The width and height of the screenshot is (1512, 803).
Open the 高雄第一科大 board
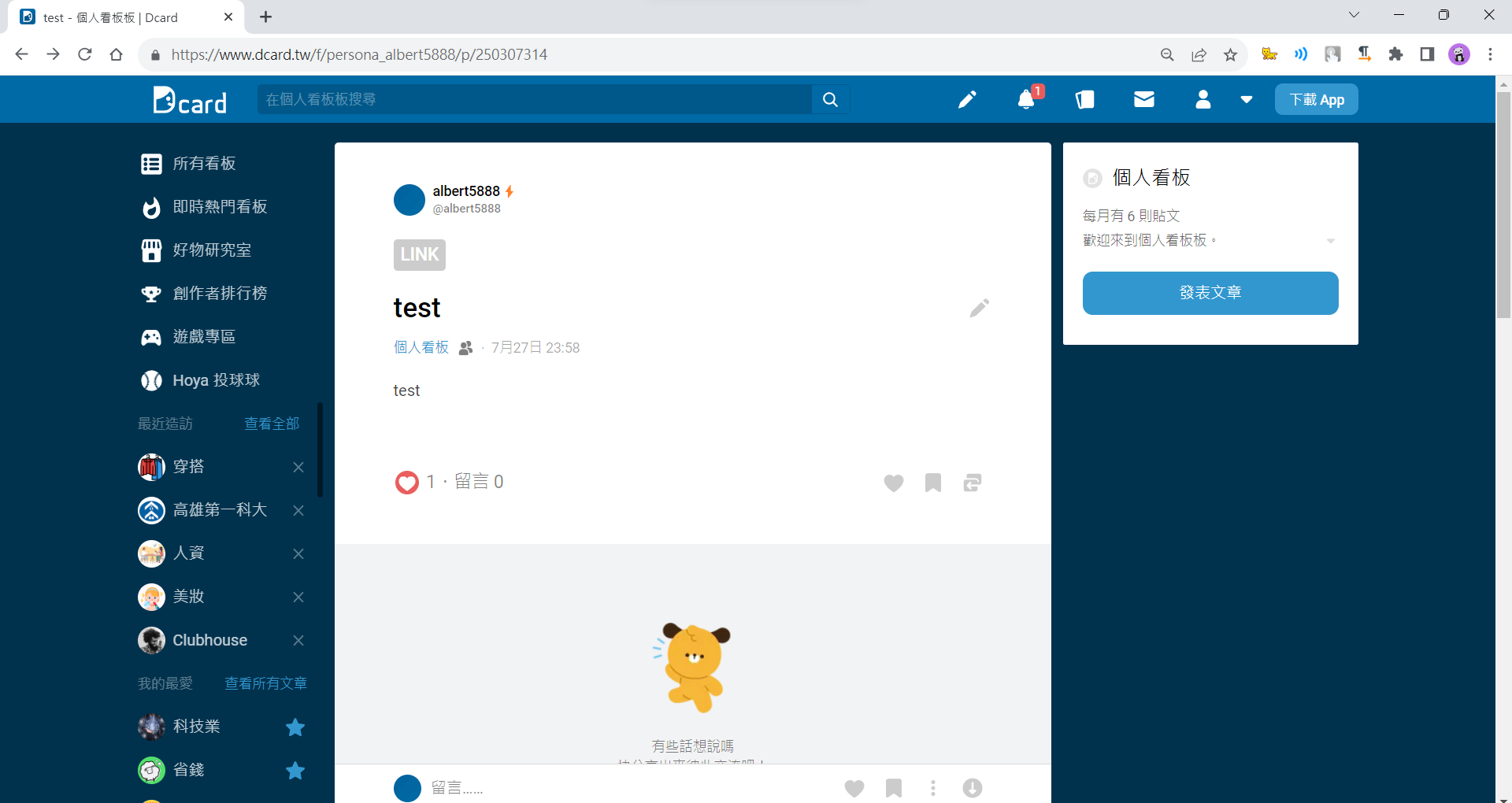203,510
